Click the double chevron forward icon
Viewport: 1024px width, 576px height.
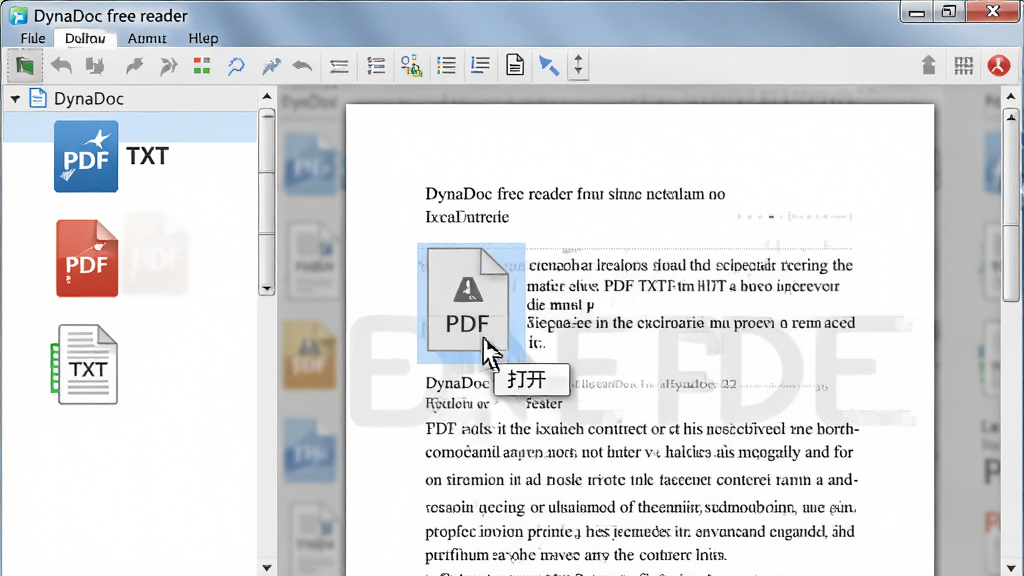click(168, 65)
